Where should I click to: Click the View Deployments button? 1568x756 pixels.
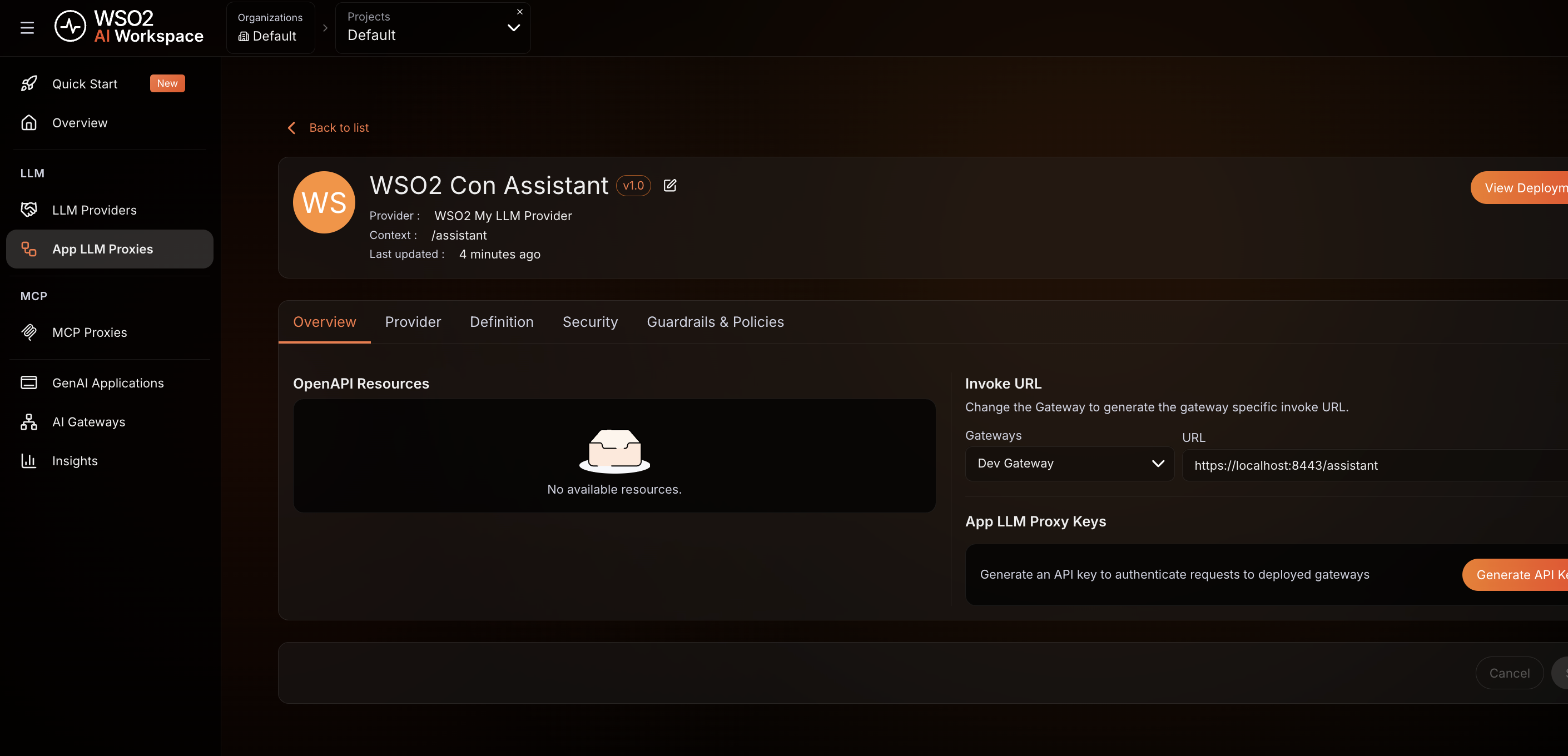tap(1519, 187)
